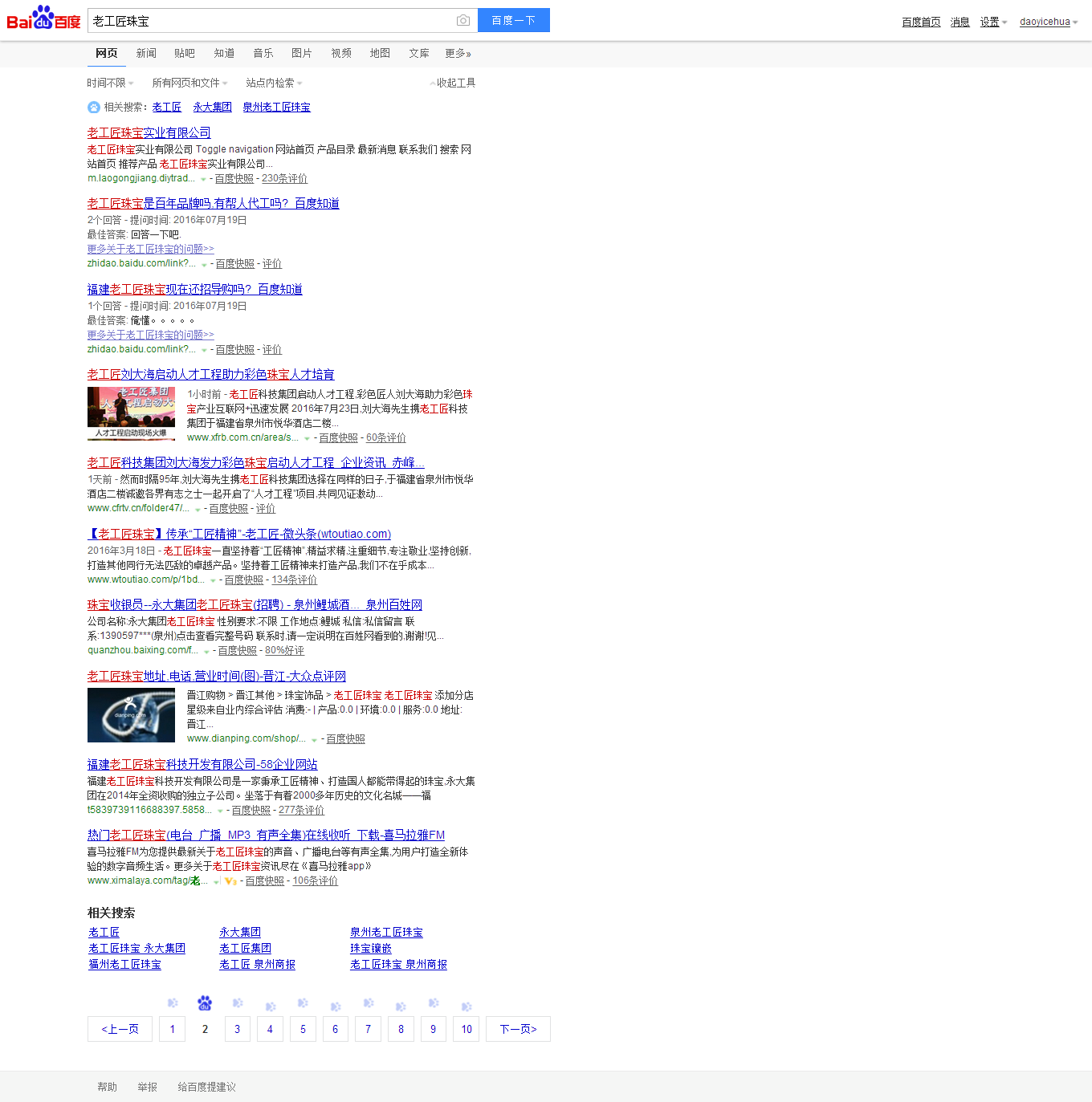This screenshot has height=1102, width=1092.
Task: Go to previous page with <上一页
Action: (x=120, y=1029)
